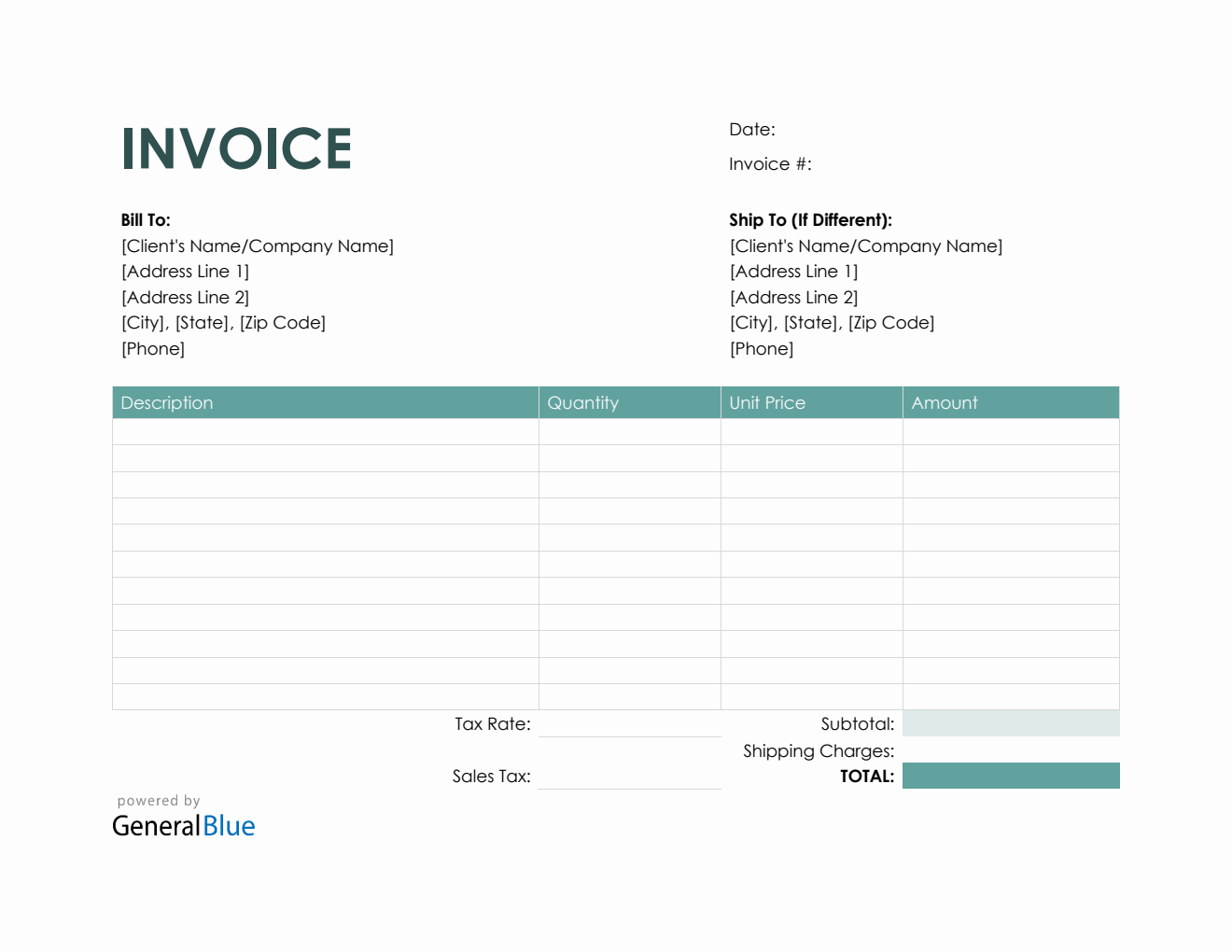Click the Bill To [Address Line 1] placeholder
The height and width of the screenshot is (952, 1232).
pos(185,271)
